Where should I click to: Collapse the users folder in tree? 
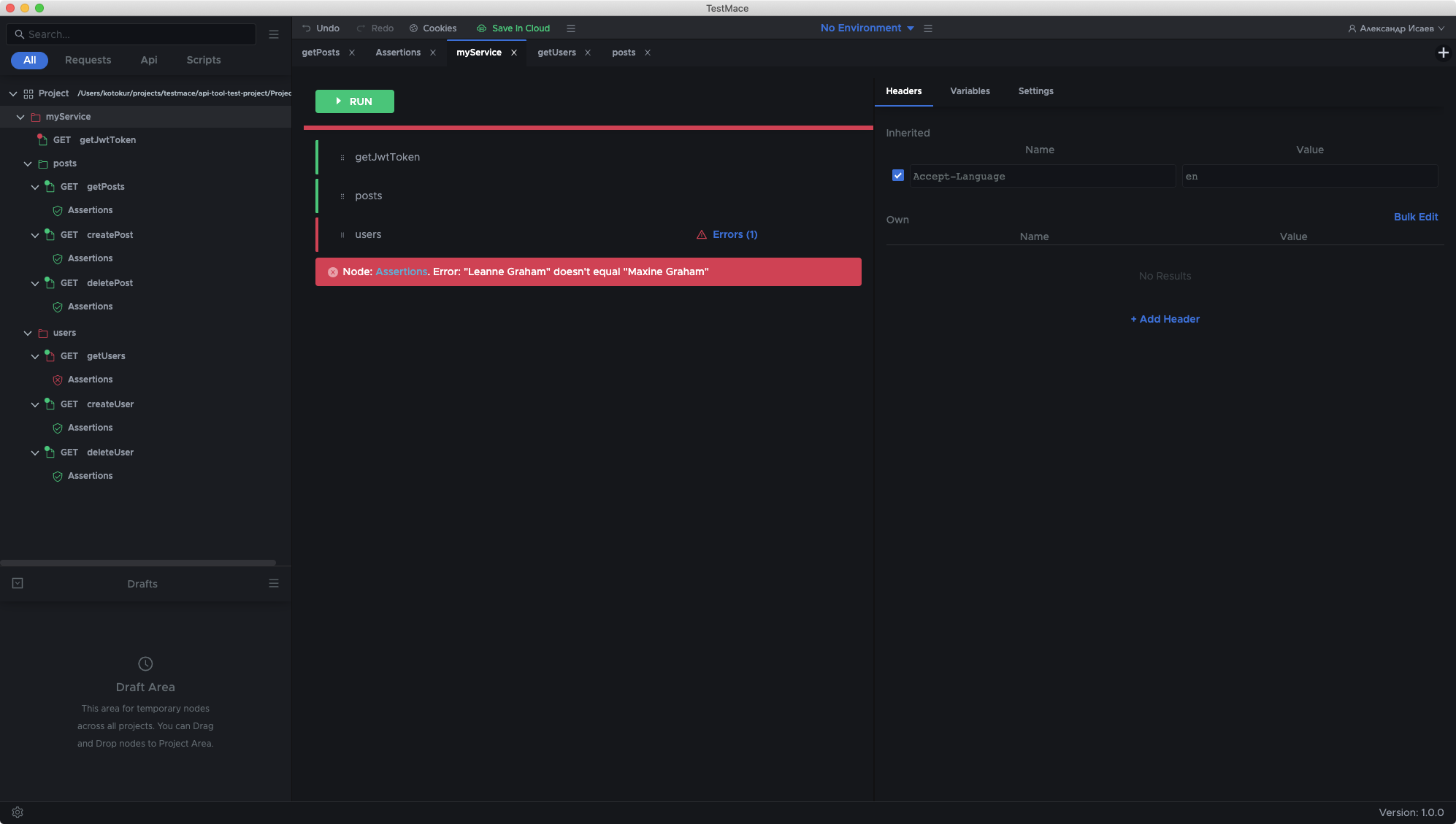click(x=28, y=333)
